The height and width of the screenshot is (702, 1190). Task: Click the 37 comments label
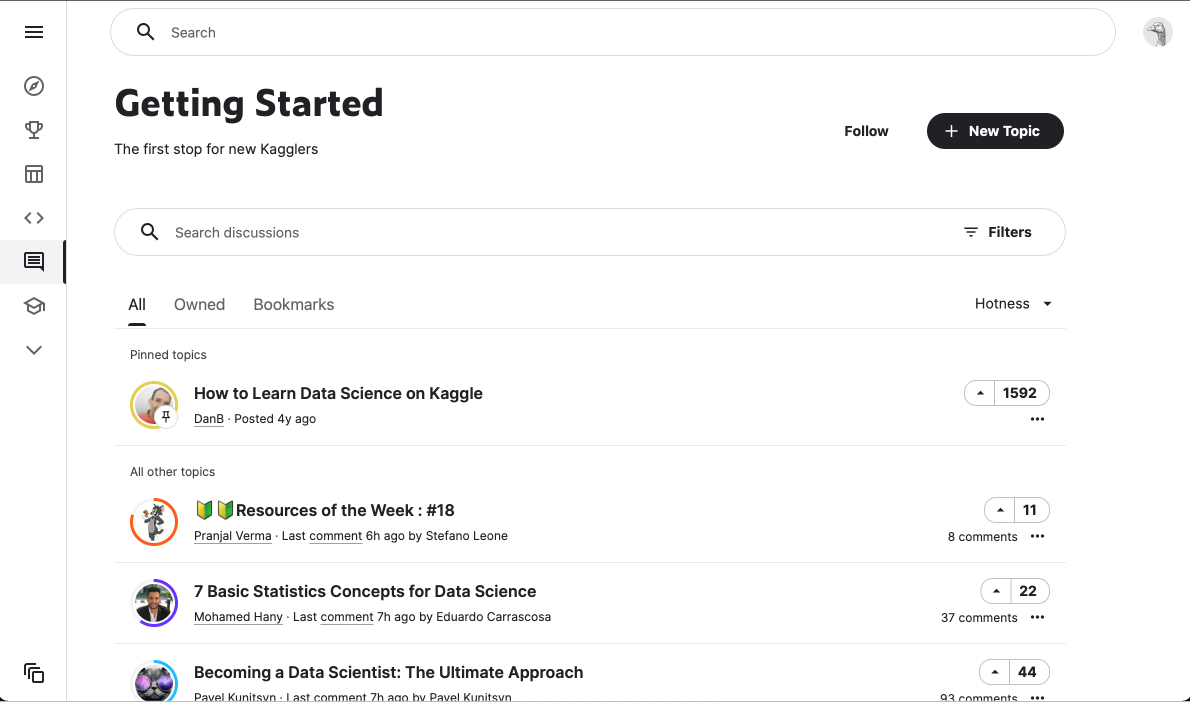979,618
